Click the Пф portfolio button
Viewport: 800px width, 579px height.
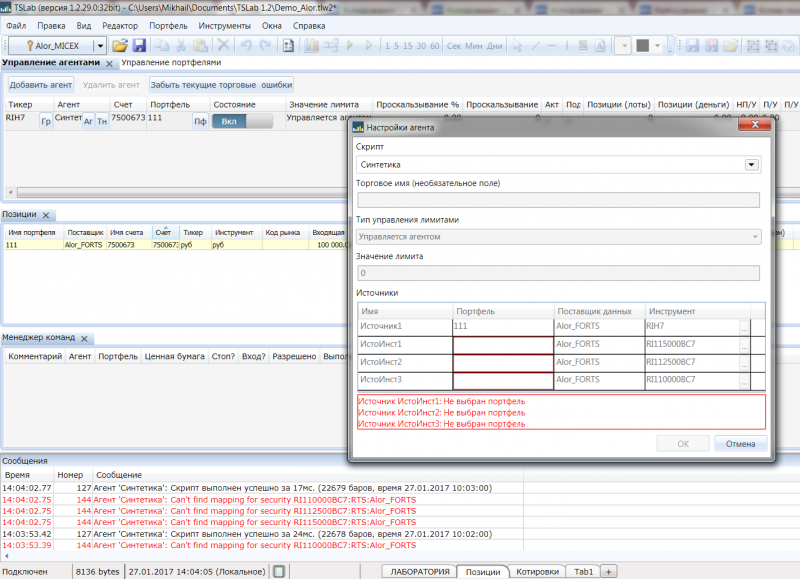pyautogui.click(x=200, y=121)
